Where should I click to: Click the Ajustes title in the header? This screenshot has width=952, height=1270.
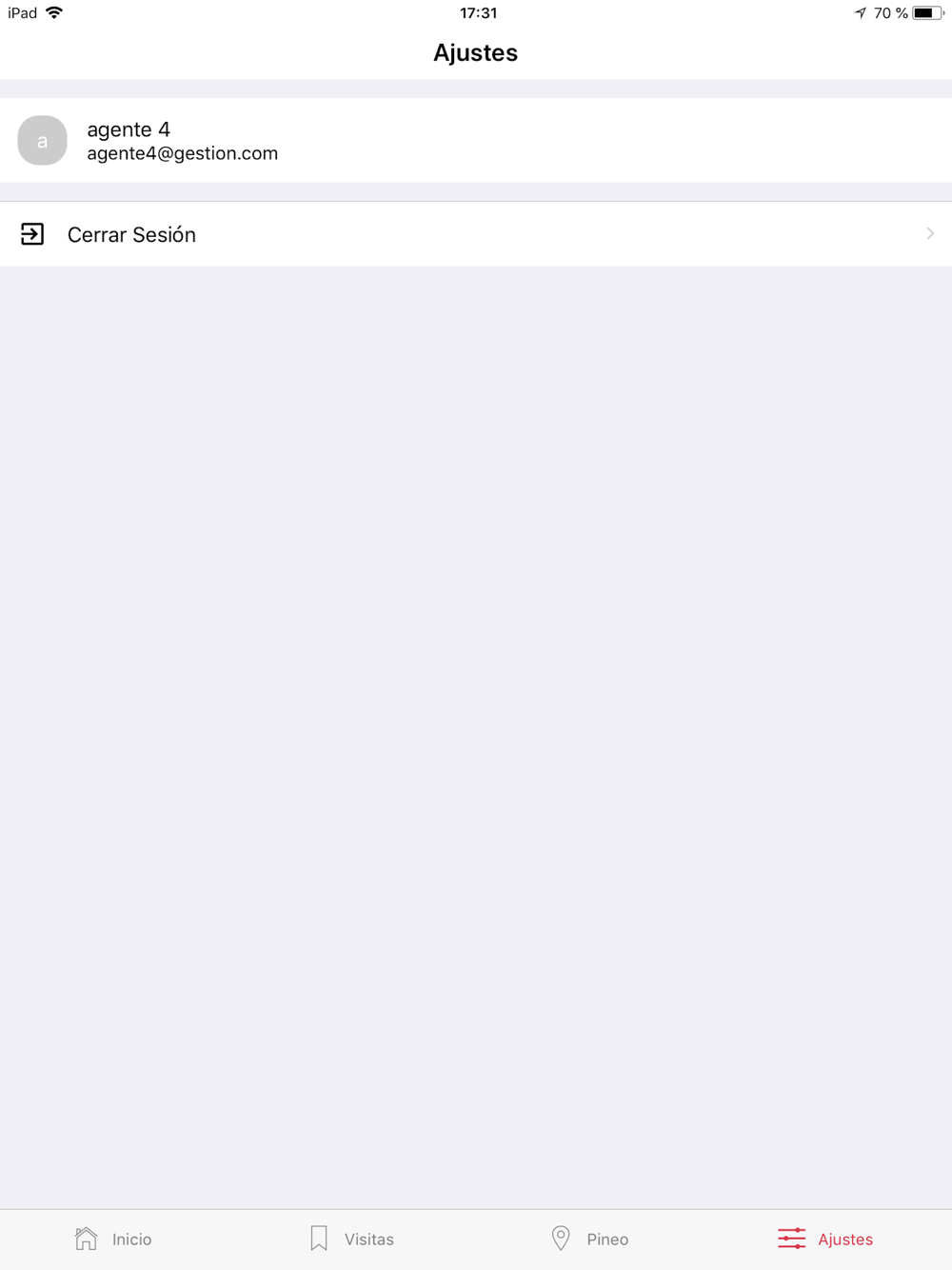[x=476, y=52]
